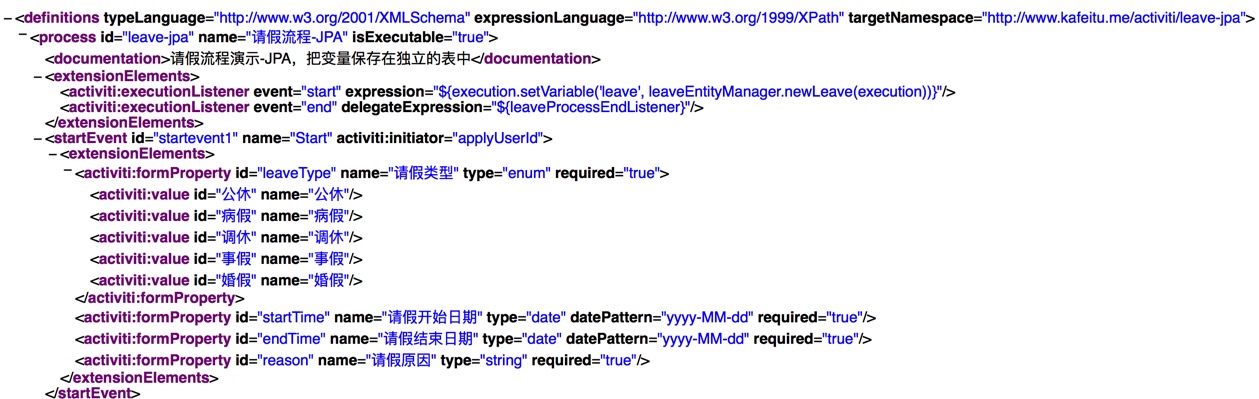Collapse the process leave-jpa node
This screenshot has height=399, width=1259.
click(x=23, y=37)
